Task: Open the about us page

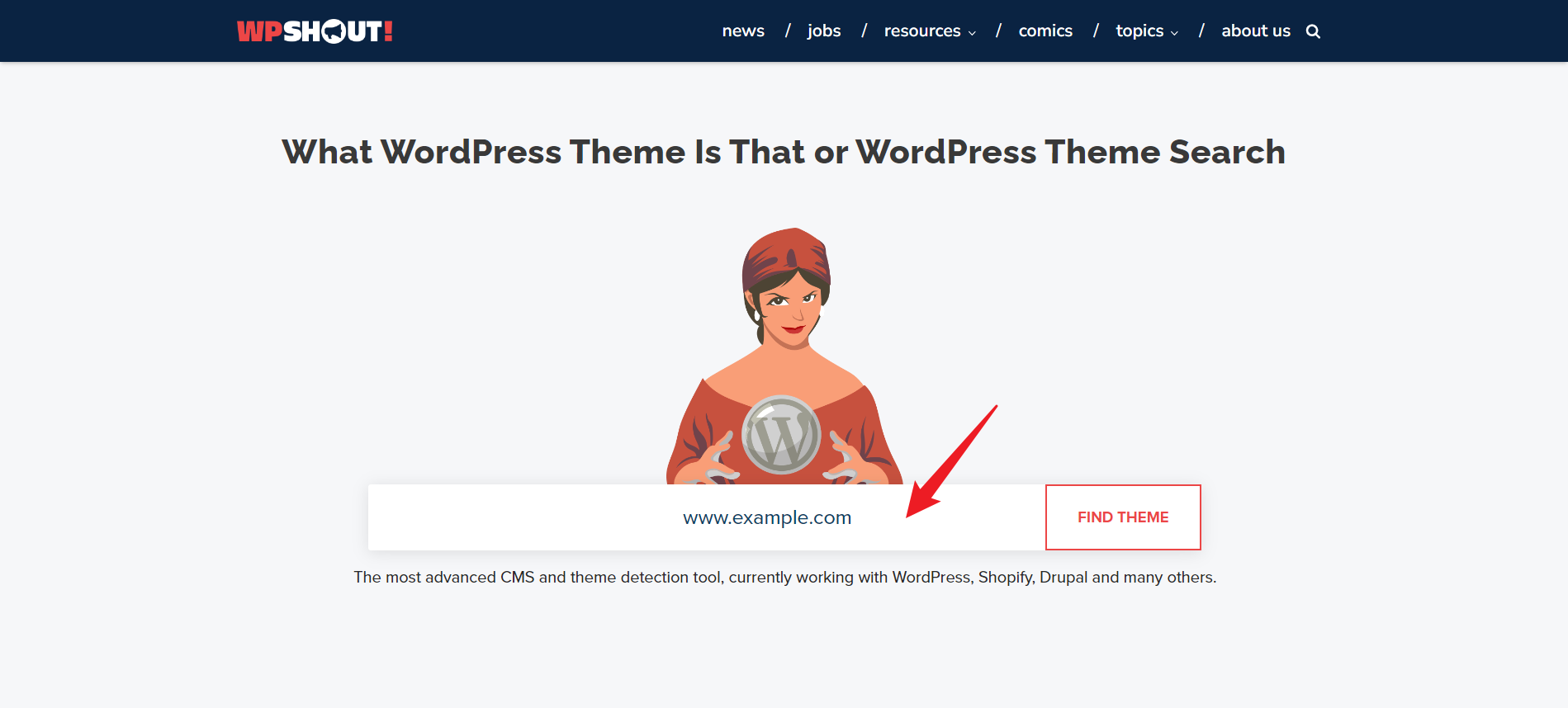Action: pos(1256,31)
